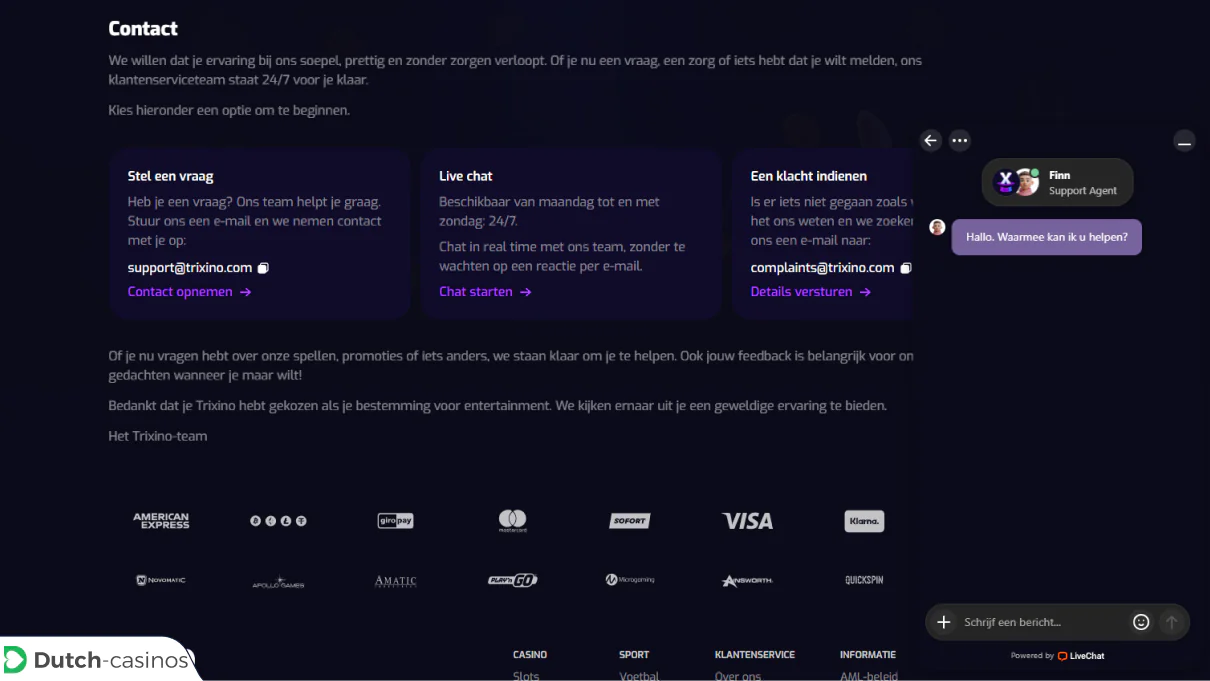Send message with the arrow button
Screen dimensions: 1210x681
pos(1171,622)
